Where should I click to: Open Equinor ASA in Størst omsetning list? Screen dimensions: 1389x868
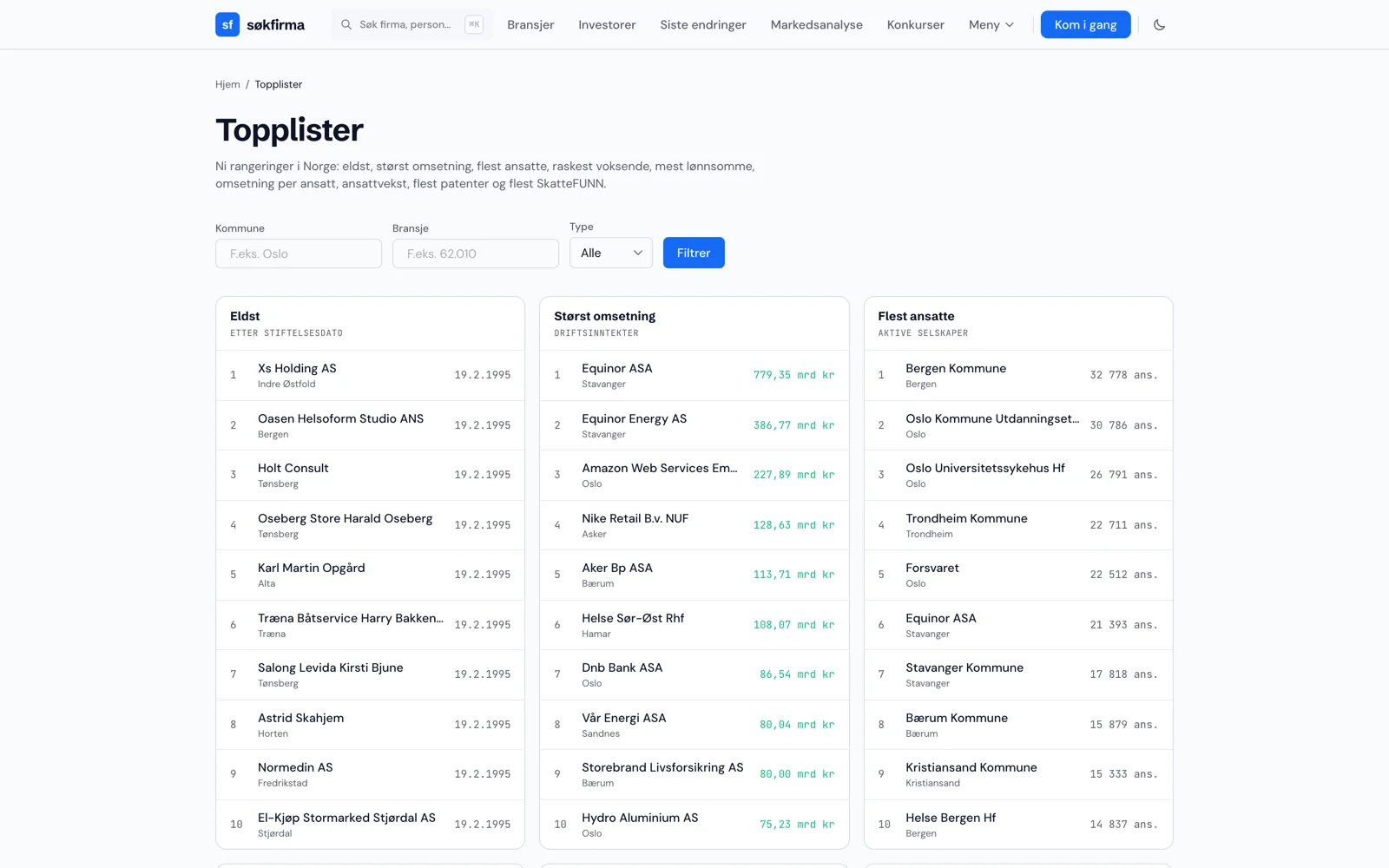click(x=694, y=375)
